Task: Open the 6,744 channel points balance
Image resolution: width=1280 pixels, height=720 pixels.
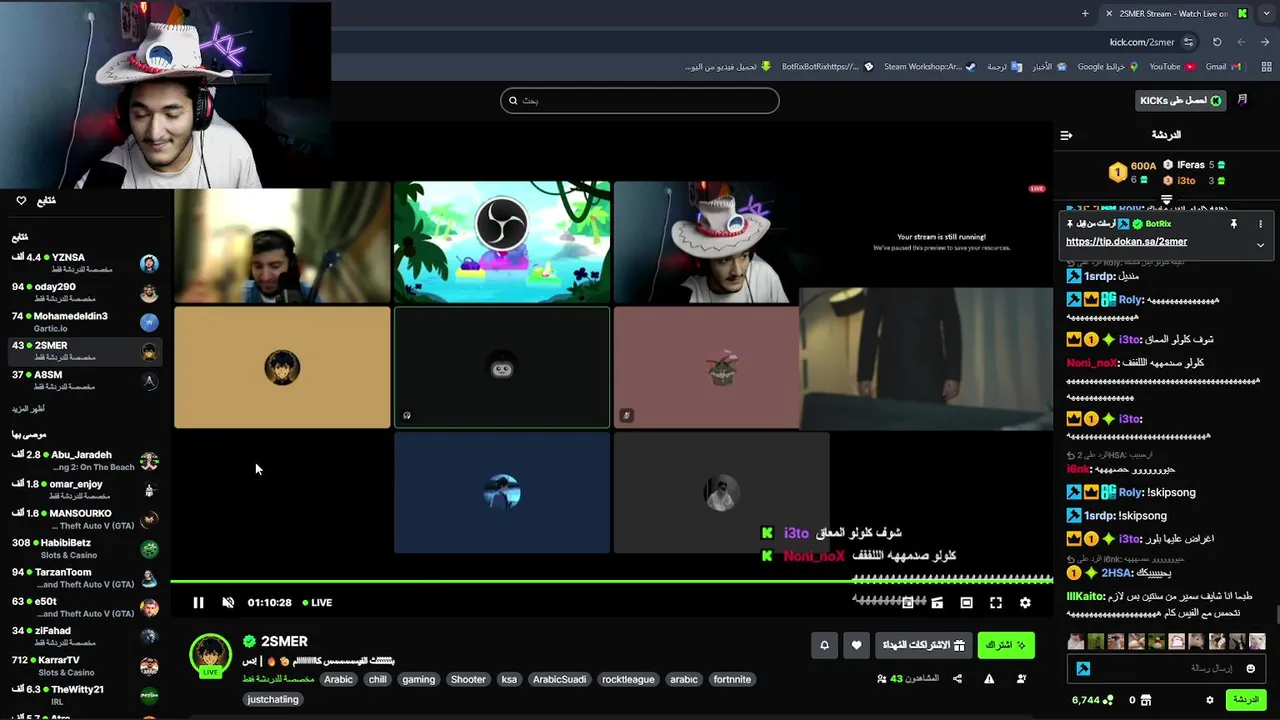Action: point(1092,700)
